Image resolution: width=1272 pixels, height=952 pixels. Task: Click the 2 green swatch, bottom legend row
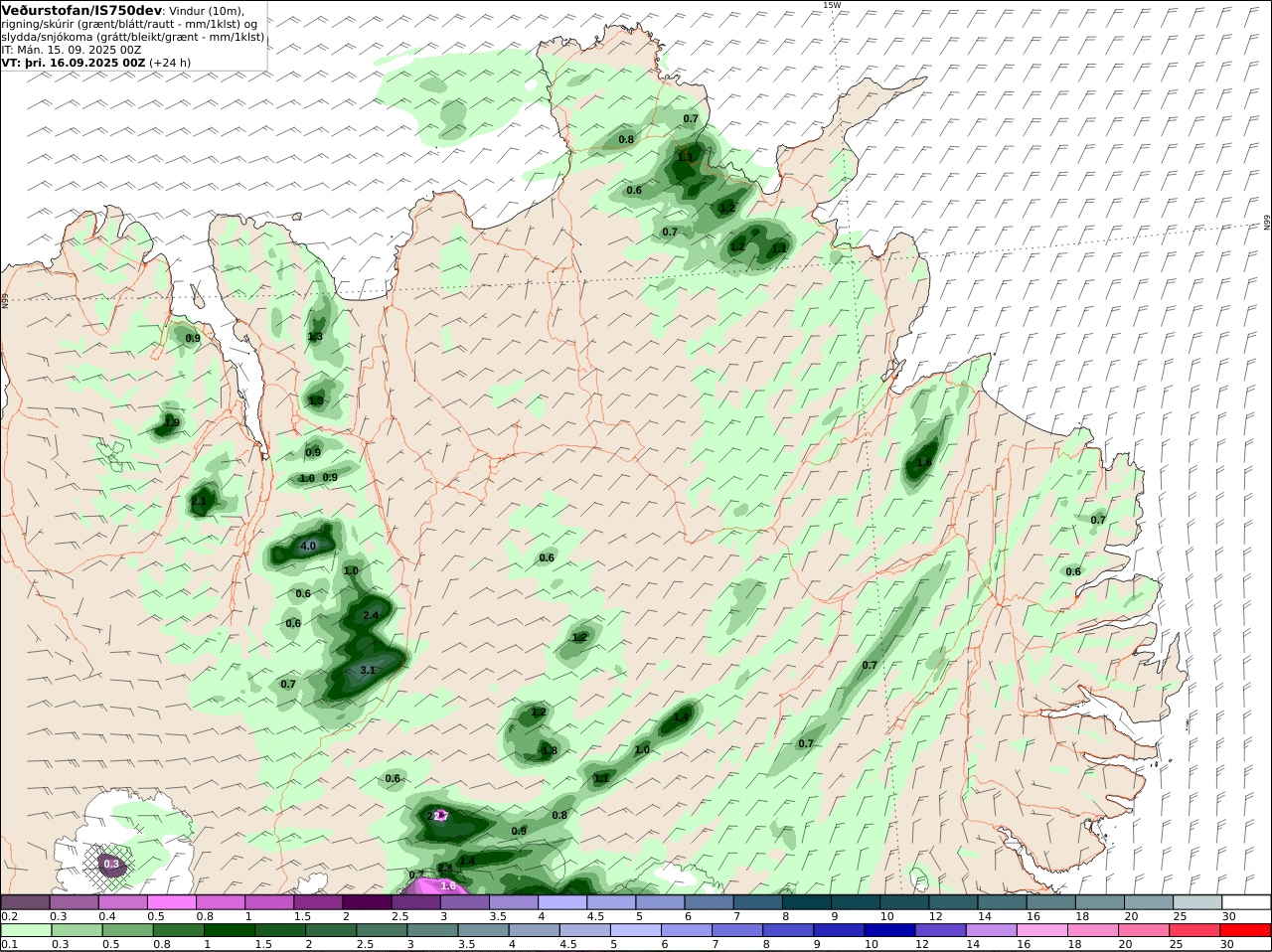(x=331, y=930)
